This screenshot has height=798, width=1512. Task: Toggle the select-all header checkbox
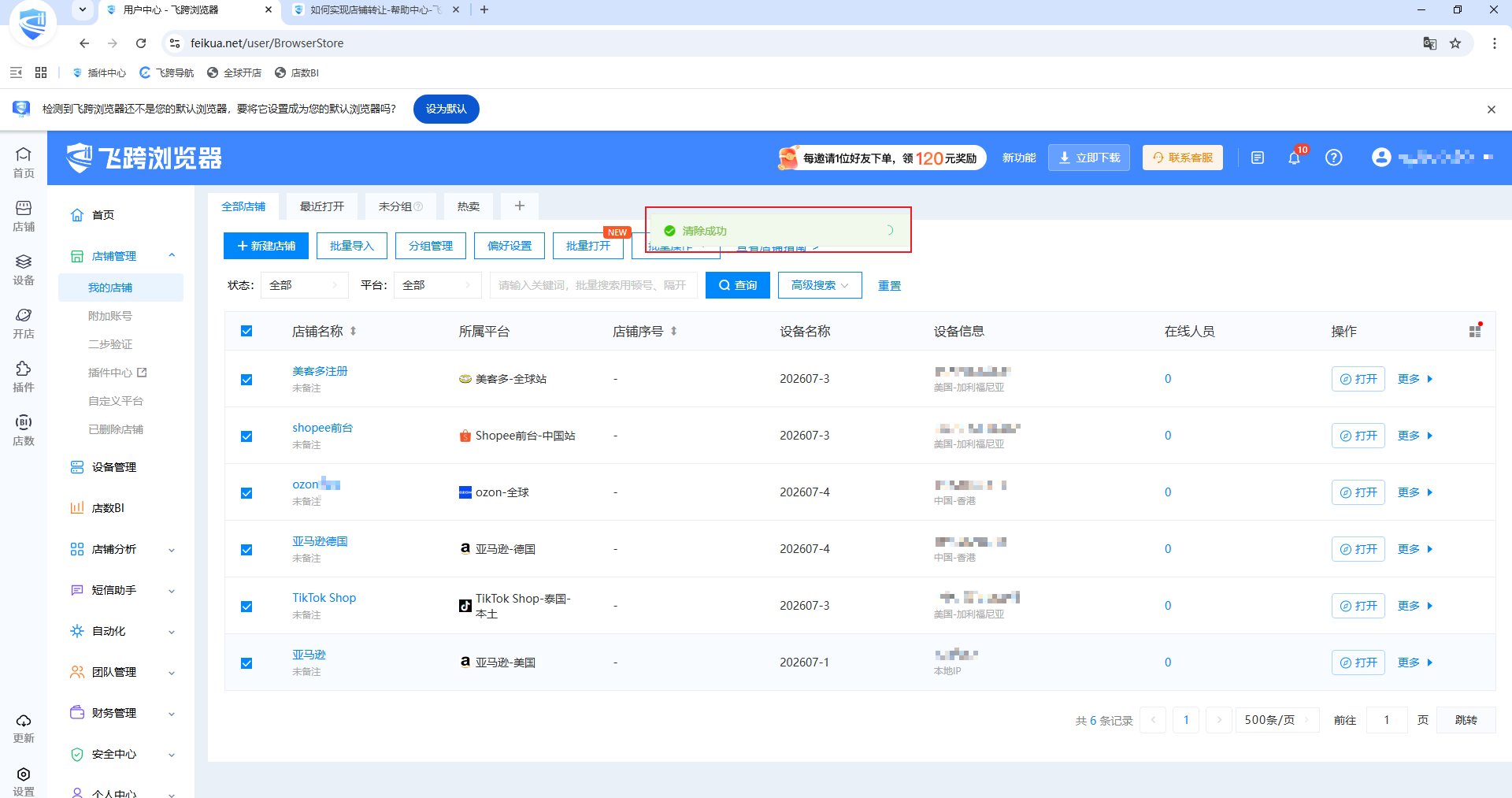(246, 332)
